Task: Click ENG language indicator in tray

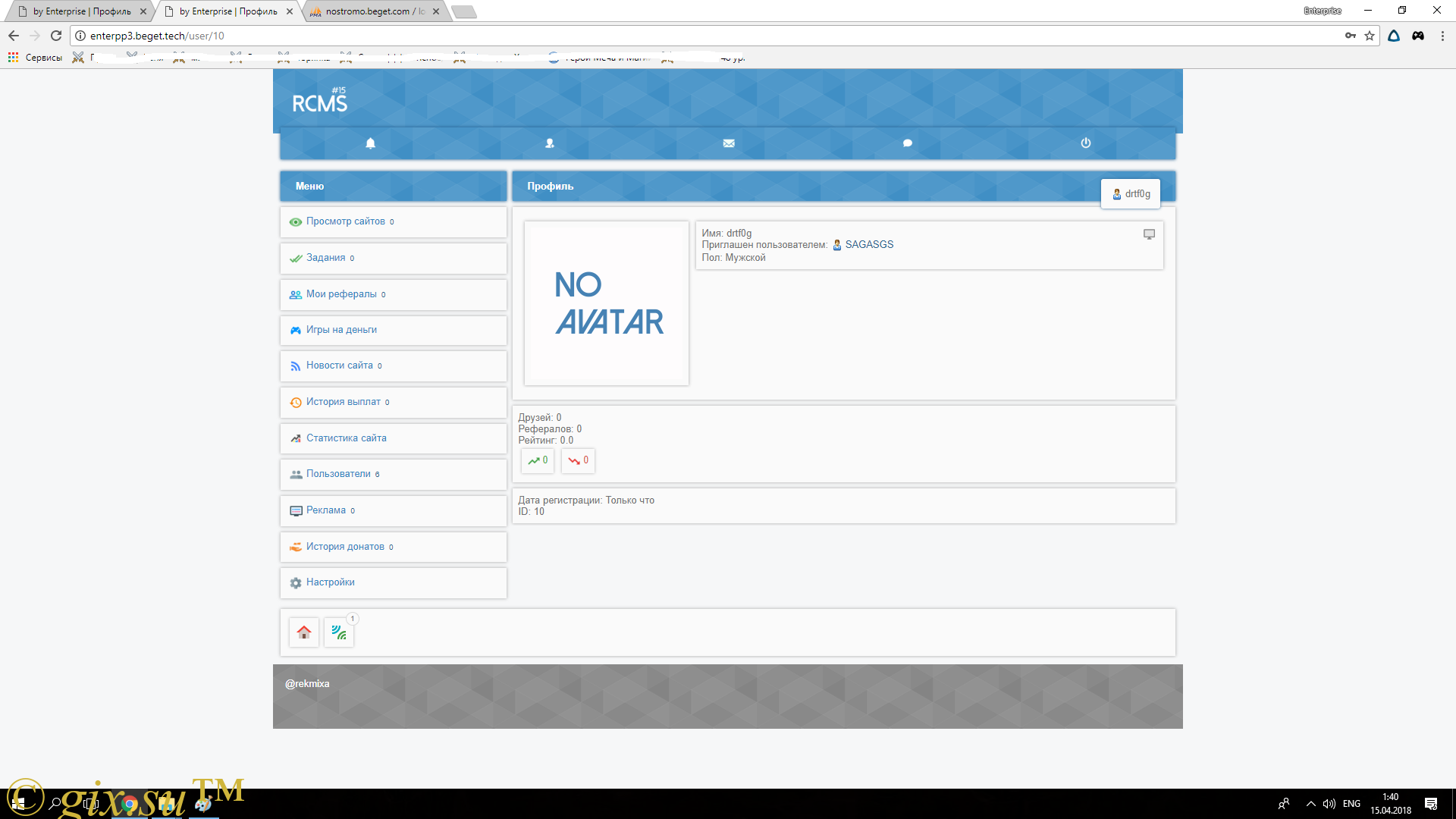Action: tap(1351, 804)
